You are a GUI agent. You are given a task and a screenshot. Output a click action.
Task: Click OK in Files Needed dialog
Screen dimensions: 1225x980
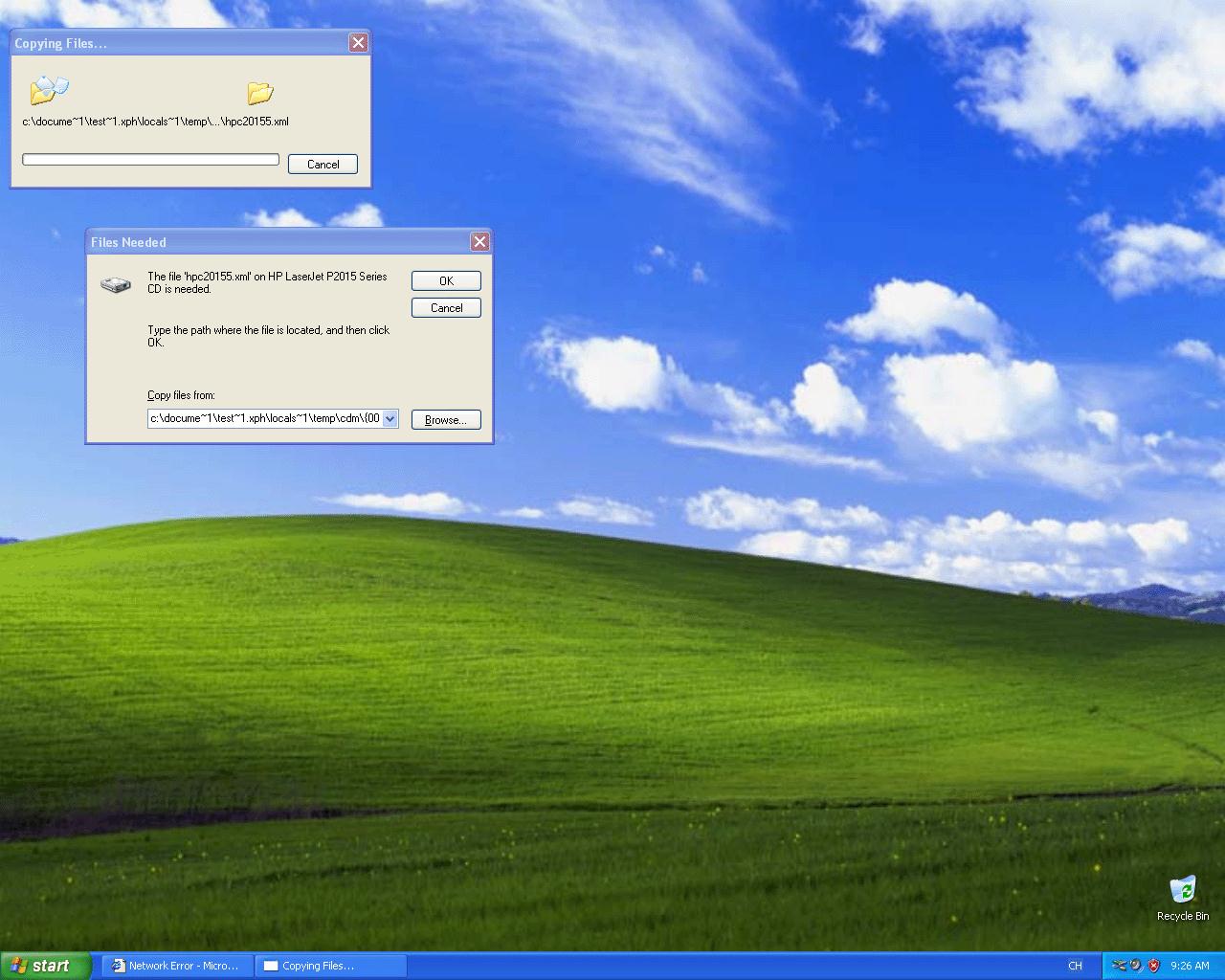click(x=446, y=280)
